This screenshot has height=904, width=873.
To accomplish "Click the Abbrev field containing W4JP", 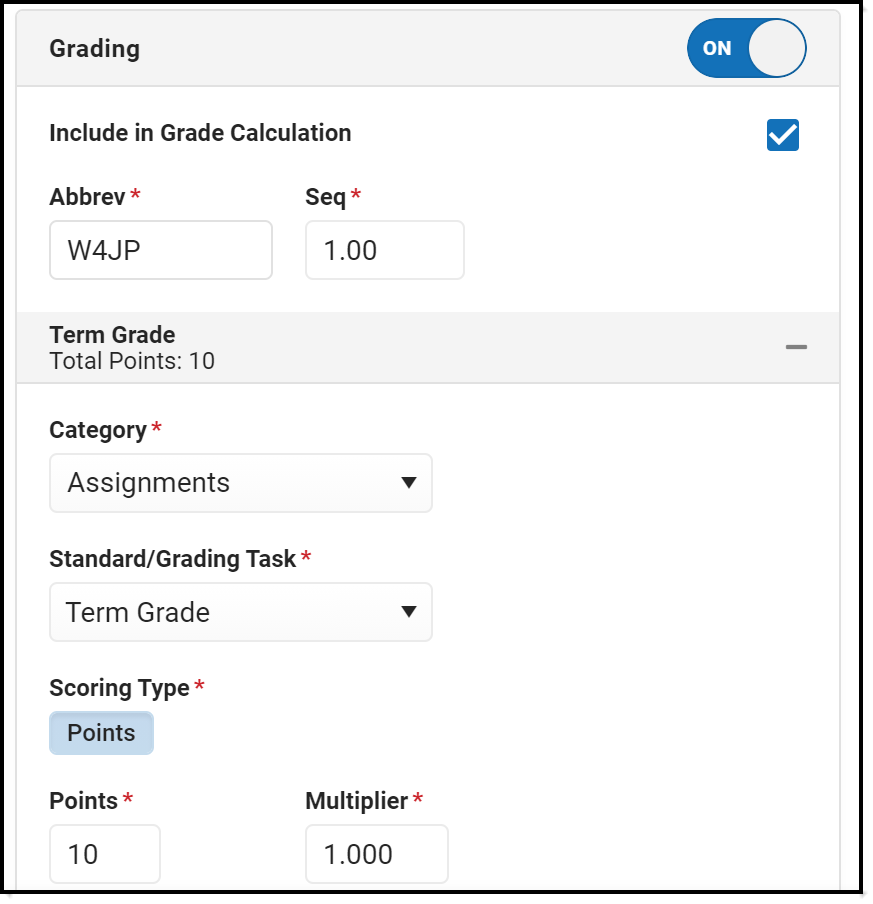I will (x=160, y=250).
